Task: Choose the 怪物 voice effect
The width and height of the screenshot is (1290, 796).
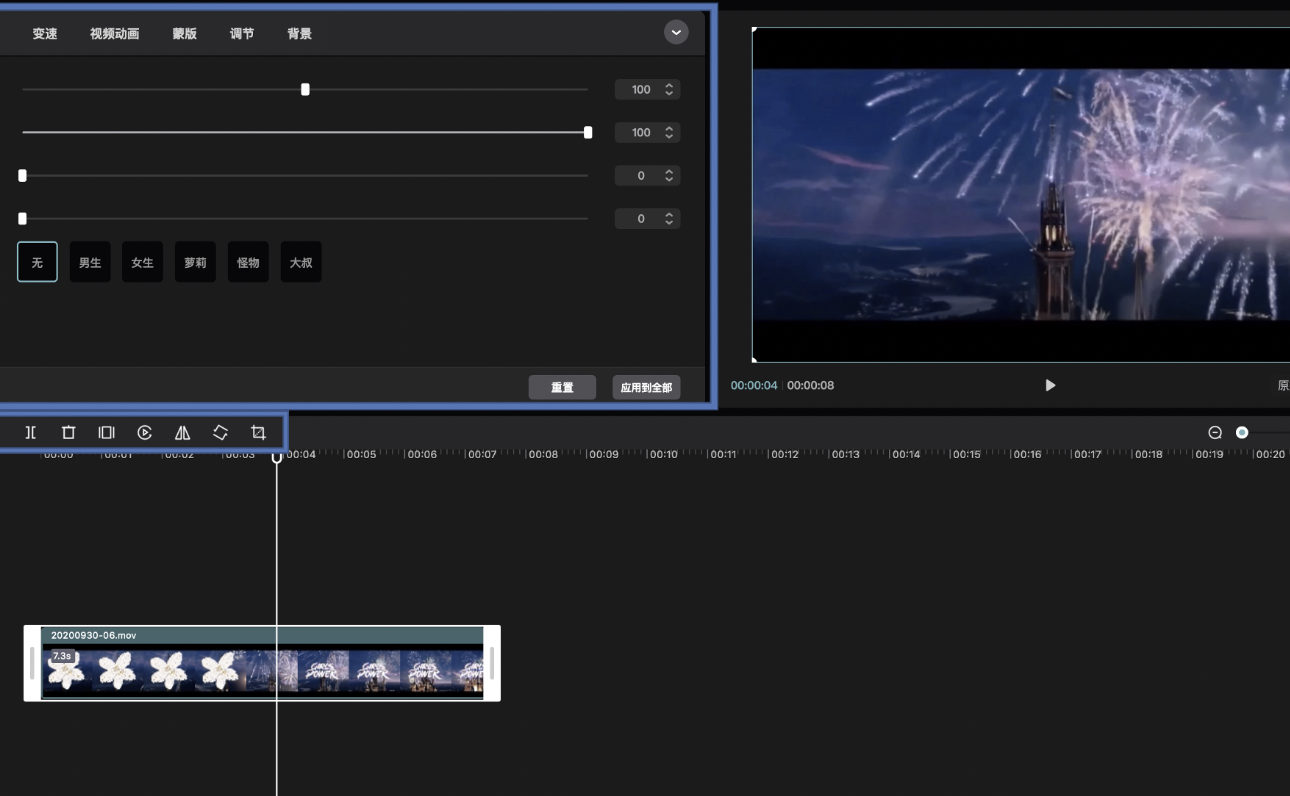Action: coord(248,262)
